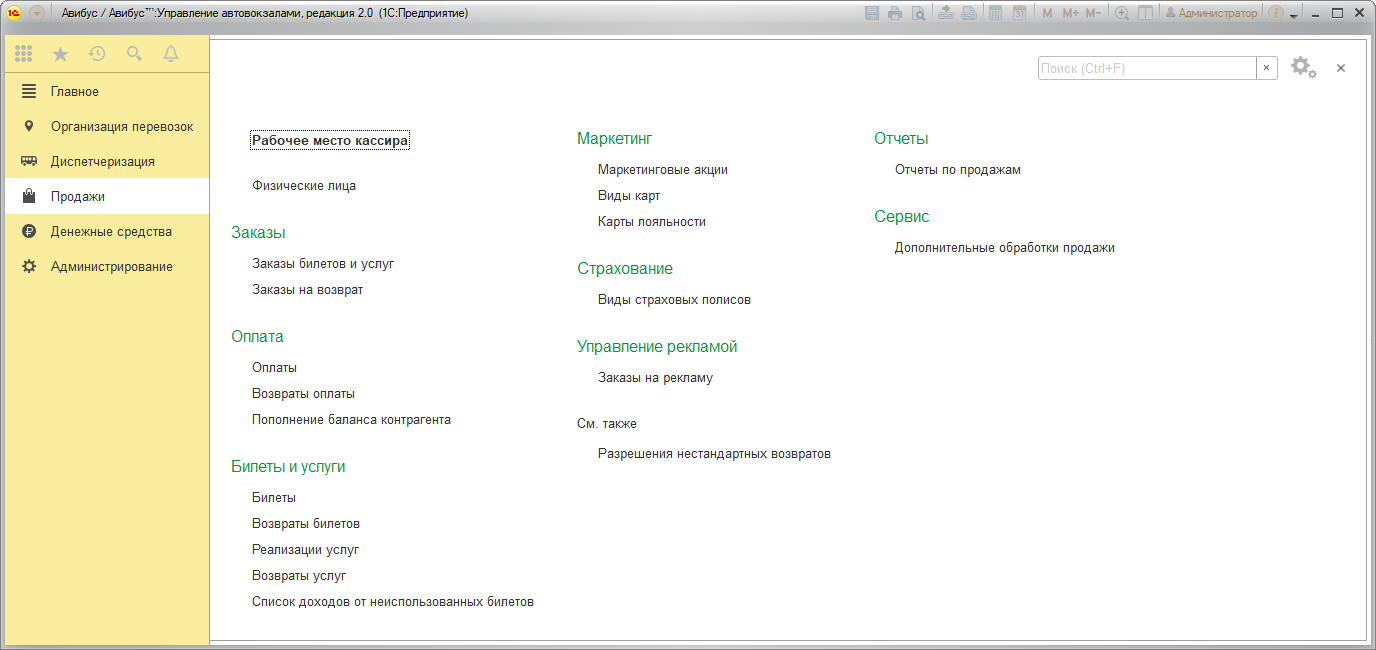Open Favorites star icon
1376x650 pixels.
(60, 54)
